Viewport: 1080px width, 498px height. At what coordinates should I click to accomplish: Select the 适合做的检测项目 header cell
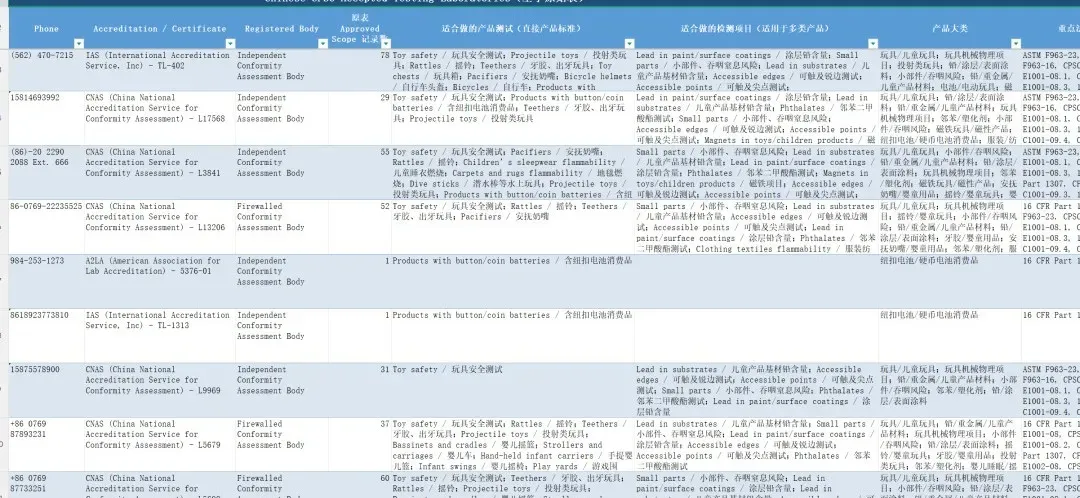tap(756, 28)
